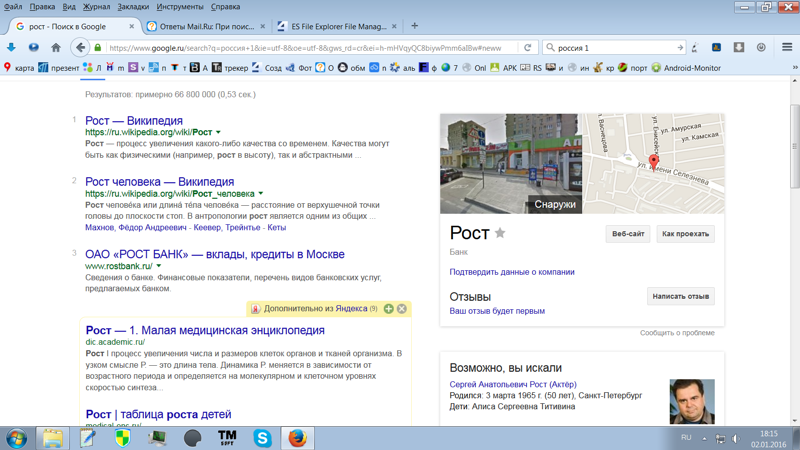Click the URL address bar
The height and width of the screenshot is (450, 800).
[305, 47]
